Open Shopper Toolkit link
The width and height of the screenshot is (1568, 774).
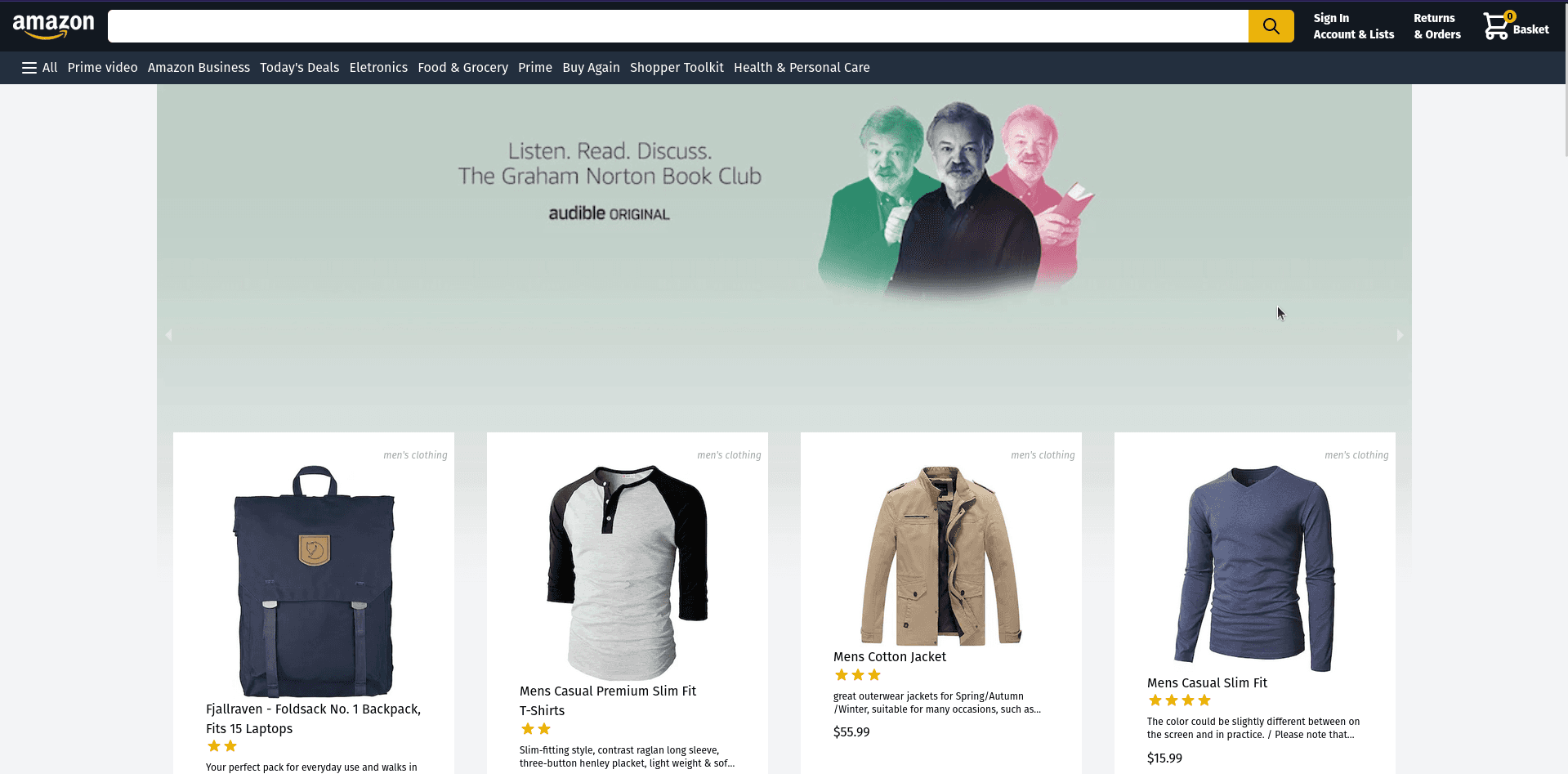pyautogui.click(x=677, y=68)
